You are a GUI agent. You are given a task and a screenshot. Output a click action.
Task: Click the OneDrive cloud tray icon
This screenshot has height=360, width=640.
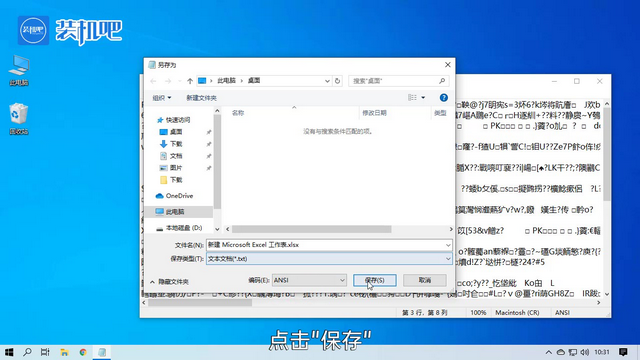point(561,352)
